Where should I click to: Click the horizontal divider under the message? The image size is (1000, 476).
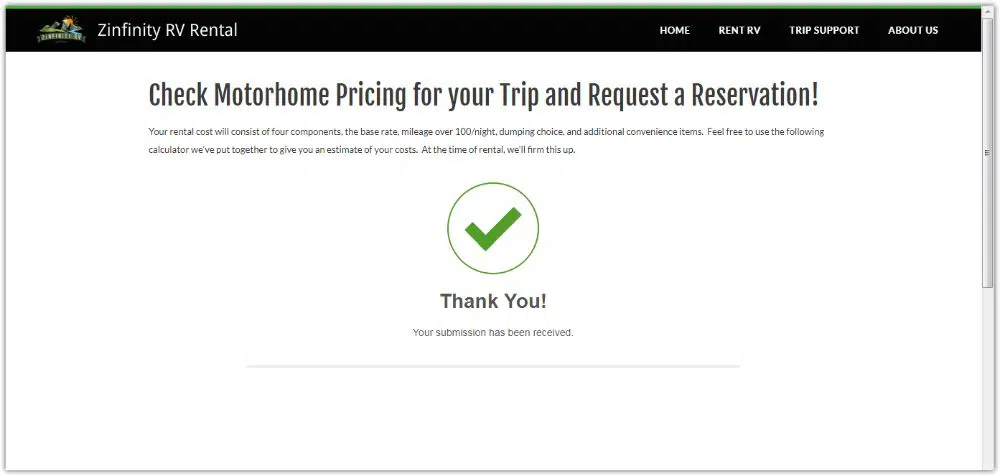click(x=493, y=366)
